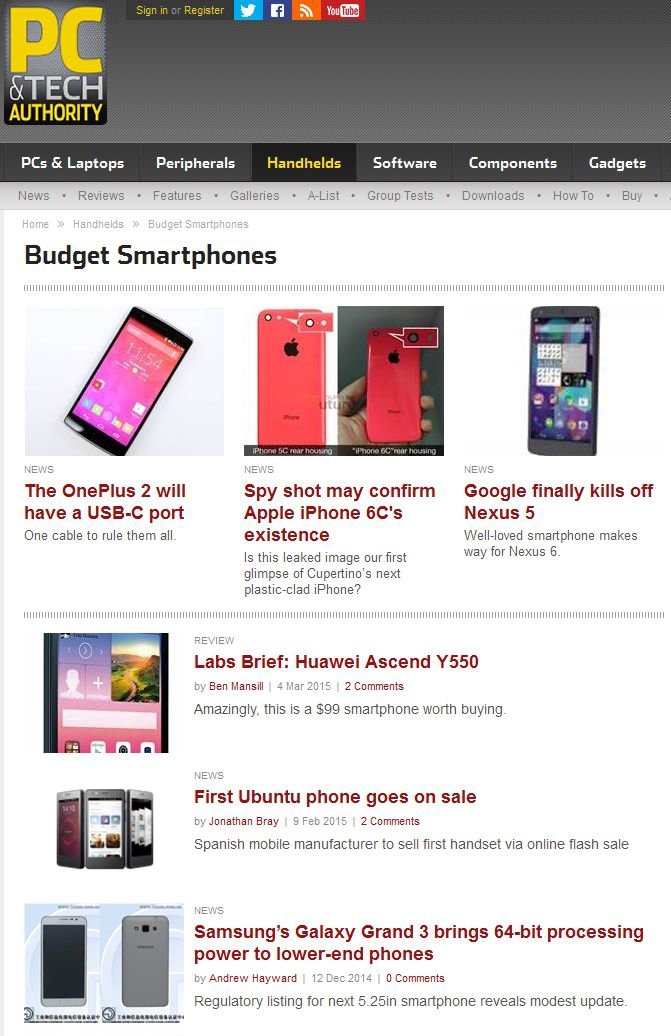Viewport: 671px width, 1036px height.
Task: Go to PCs & Laptops section
Action: pos(73,163)
